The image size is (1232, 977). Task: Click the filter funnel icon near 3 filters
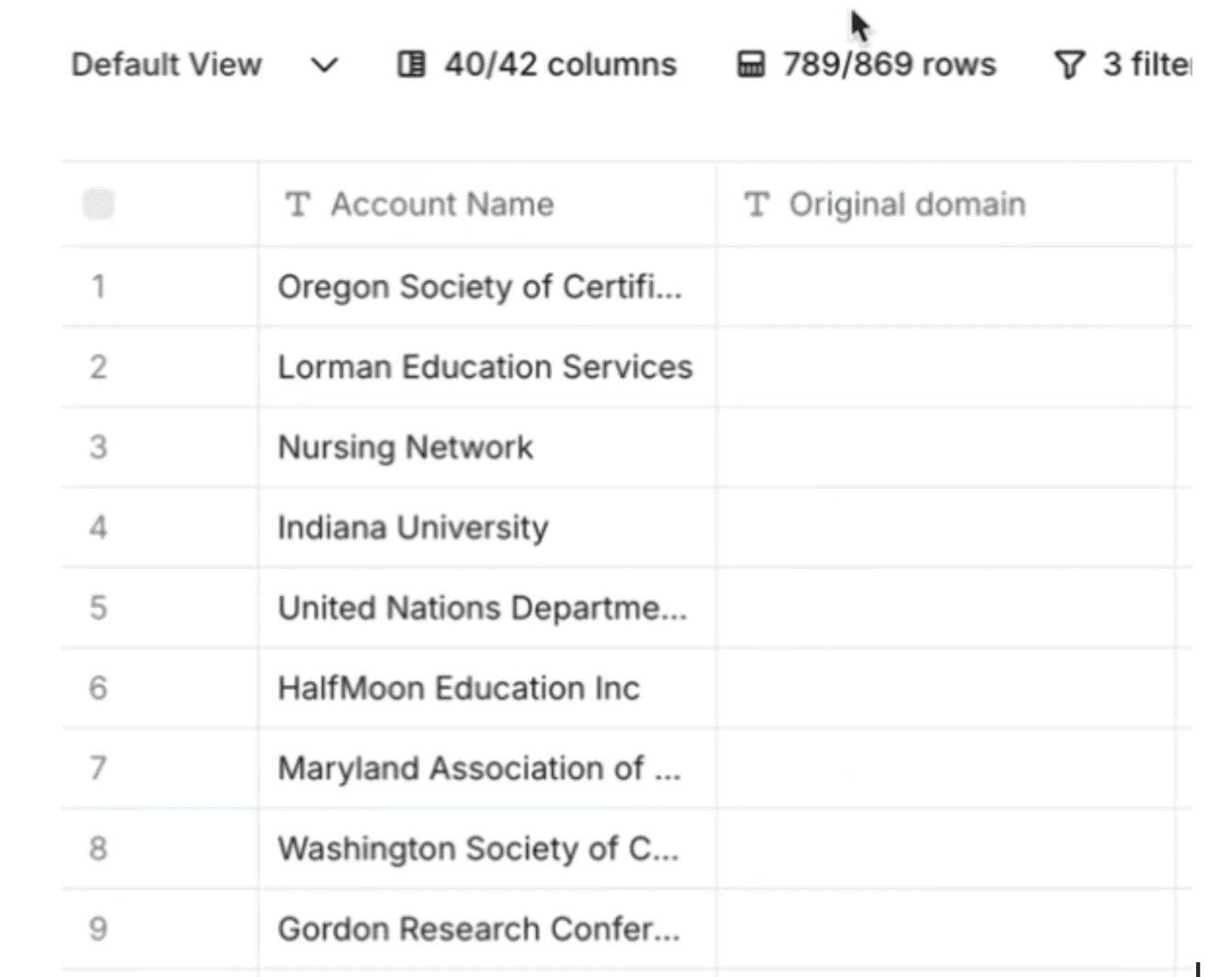pos(1070,63)
